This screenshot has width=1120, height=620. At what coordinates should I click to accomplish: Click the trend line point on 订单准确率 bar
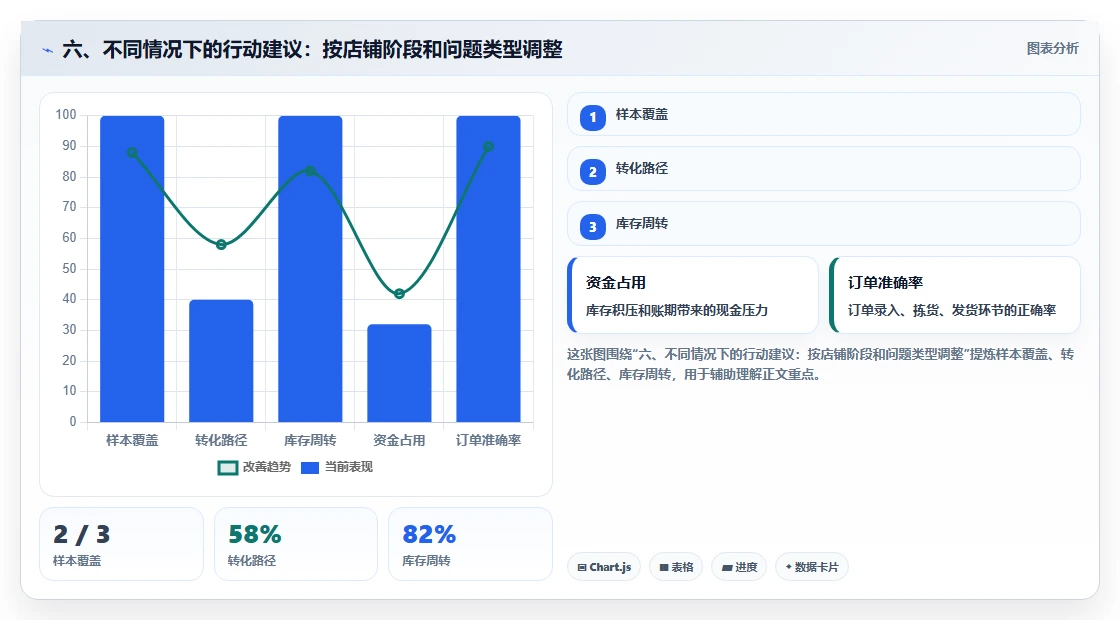[489, 146]
